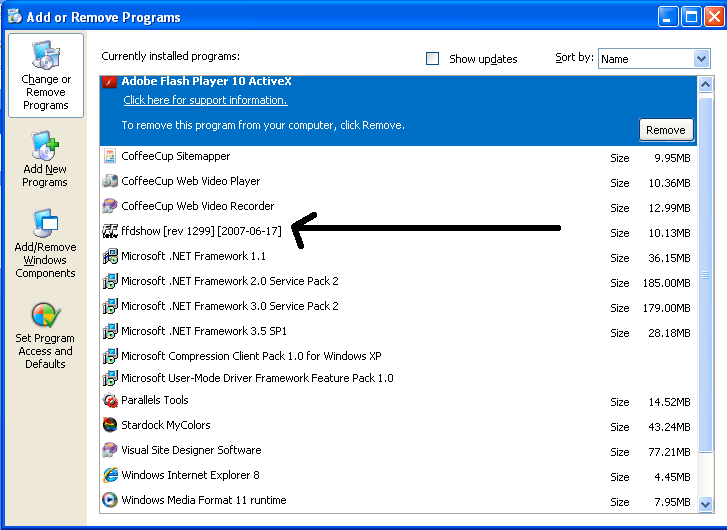Click Microsoft Compression Client Pack icon

point(109,356)
